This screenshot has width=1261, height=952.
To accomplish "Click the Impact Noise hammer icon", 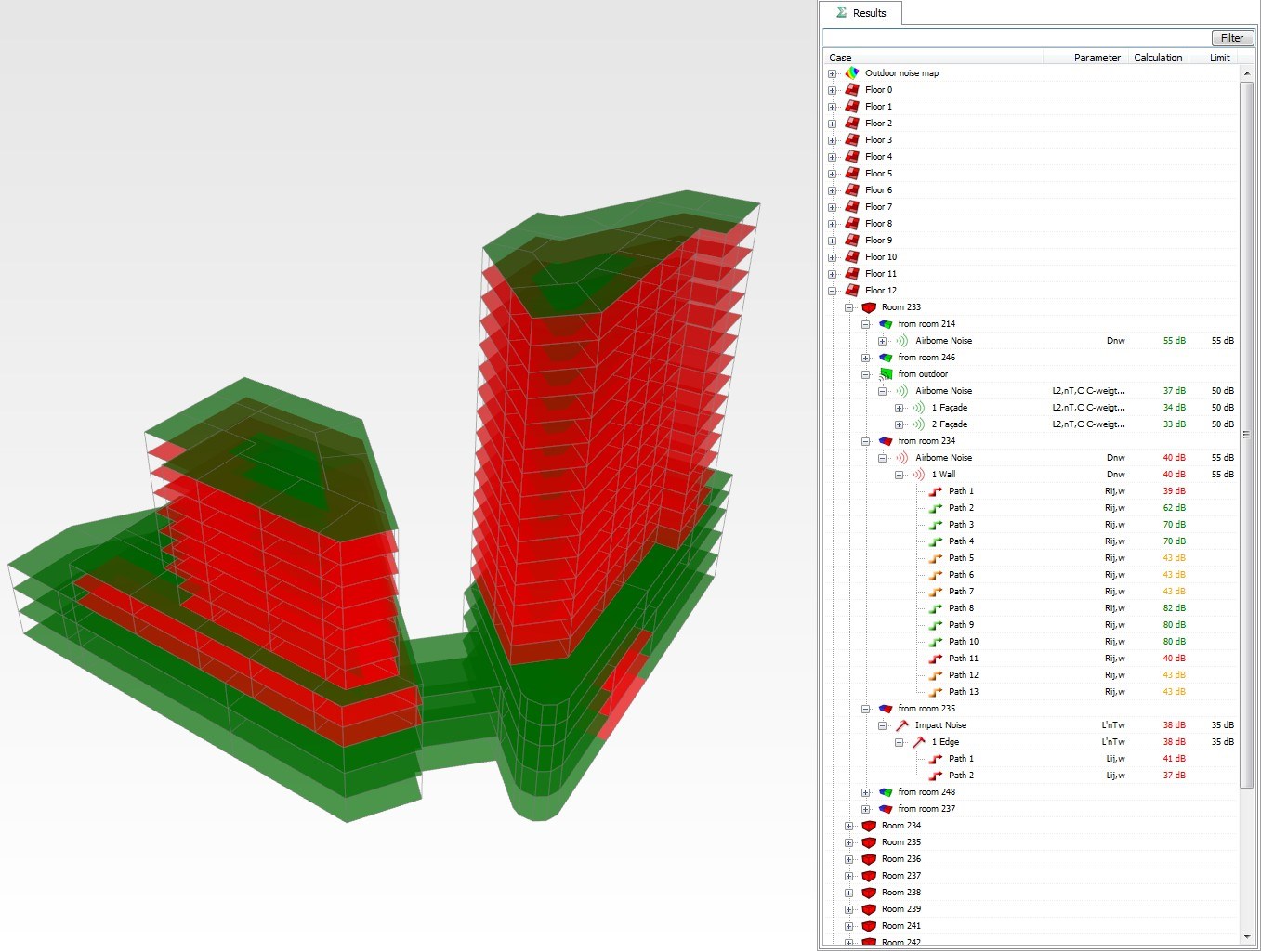I will pyautogui.click(x=901, y=725).
